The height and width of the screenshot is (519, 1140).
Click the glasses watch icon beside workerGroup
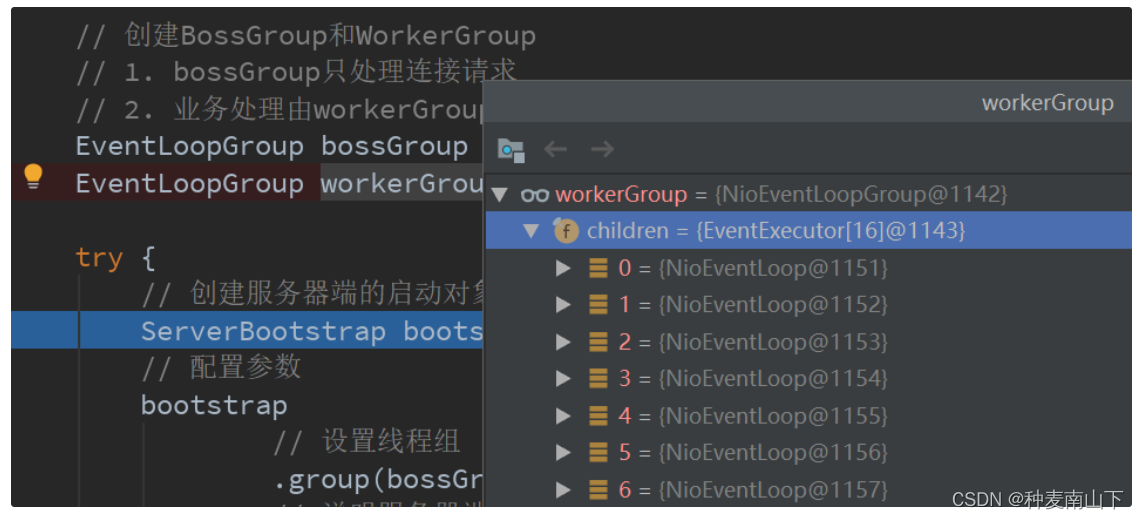coord(535,195)
